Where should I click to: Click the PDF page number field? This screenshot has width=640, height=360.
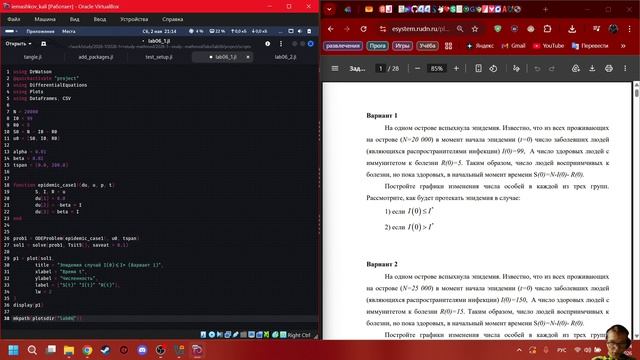point(380,68)
